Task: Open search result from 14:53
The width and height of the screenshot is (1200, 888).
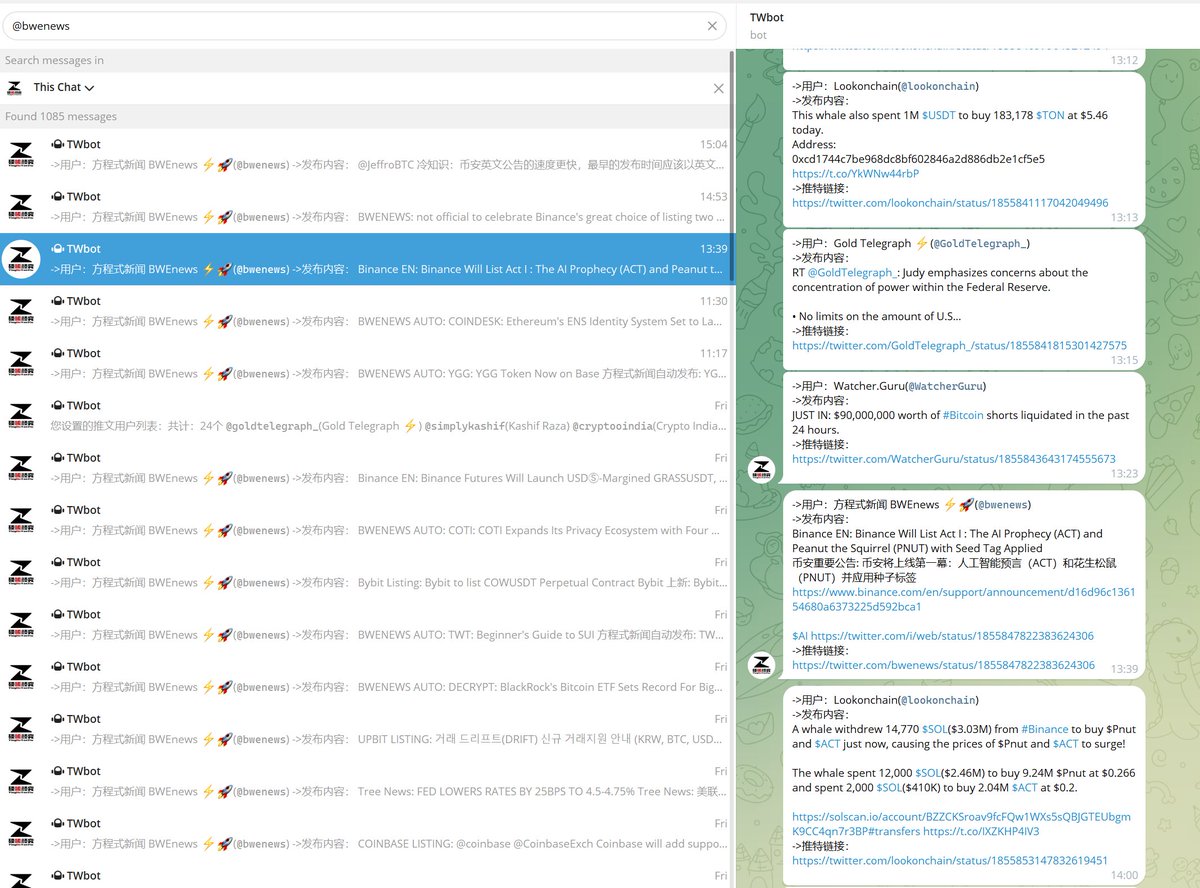Action: [x=367, y=207]
